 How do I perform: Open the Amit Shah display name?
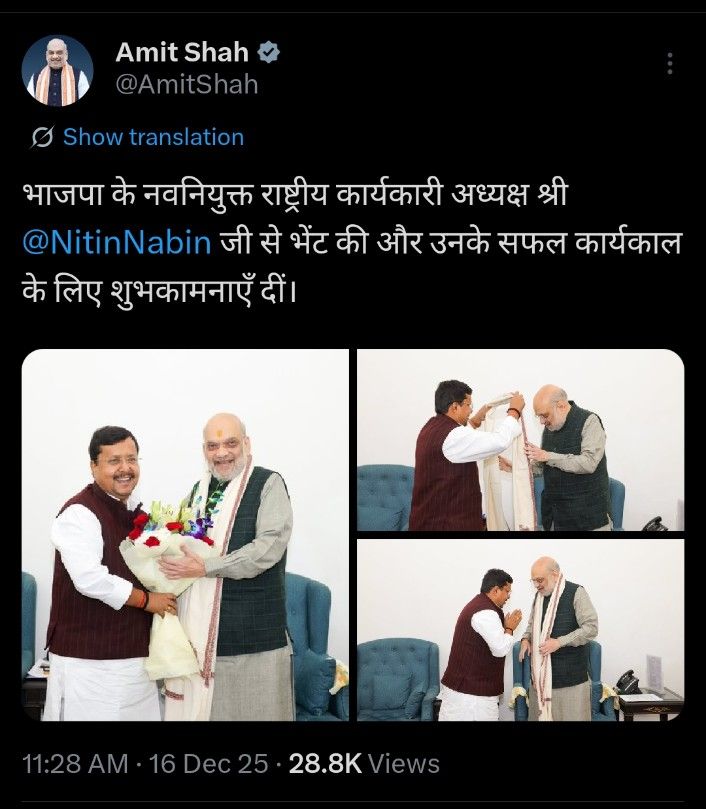pyautogui.click(x=182, y=52)
